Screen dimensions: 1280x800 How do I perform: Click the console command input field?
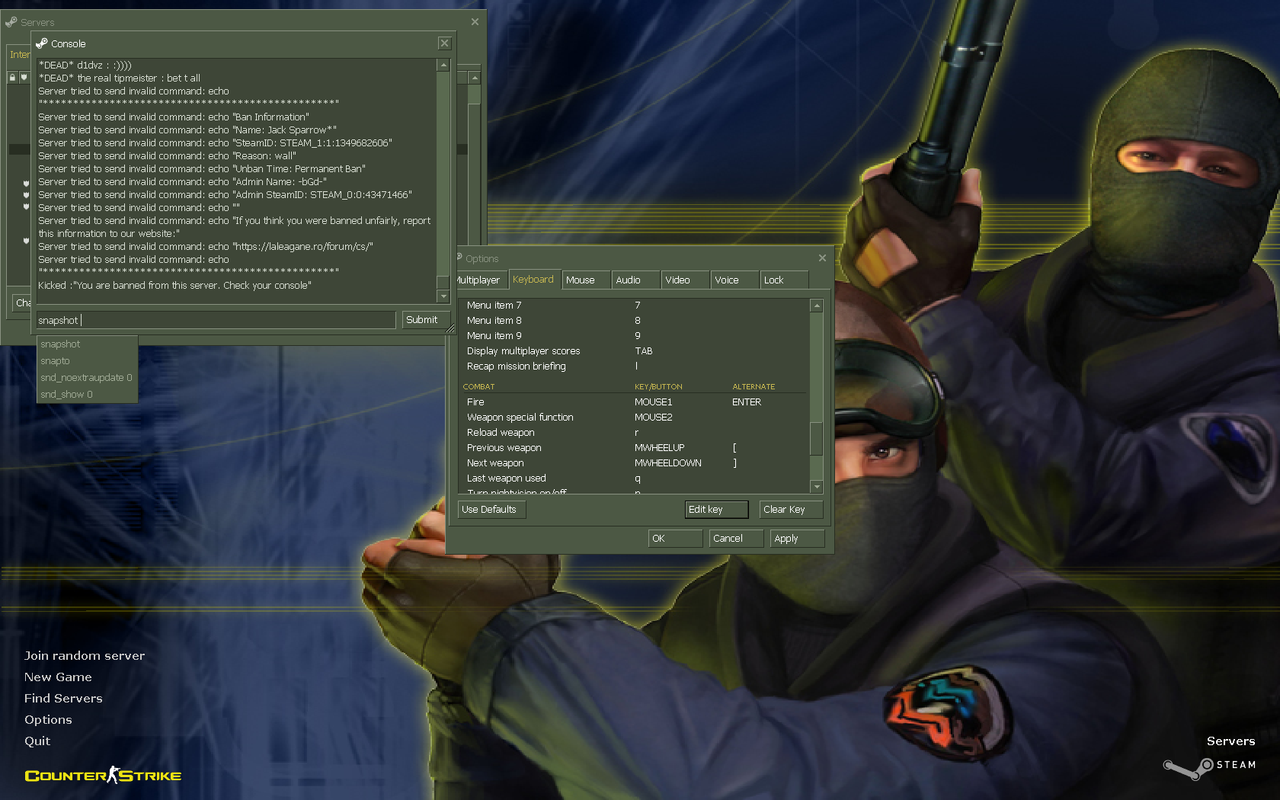click(216, 320)
